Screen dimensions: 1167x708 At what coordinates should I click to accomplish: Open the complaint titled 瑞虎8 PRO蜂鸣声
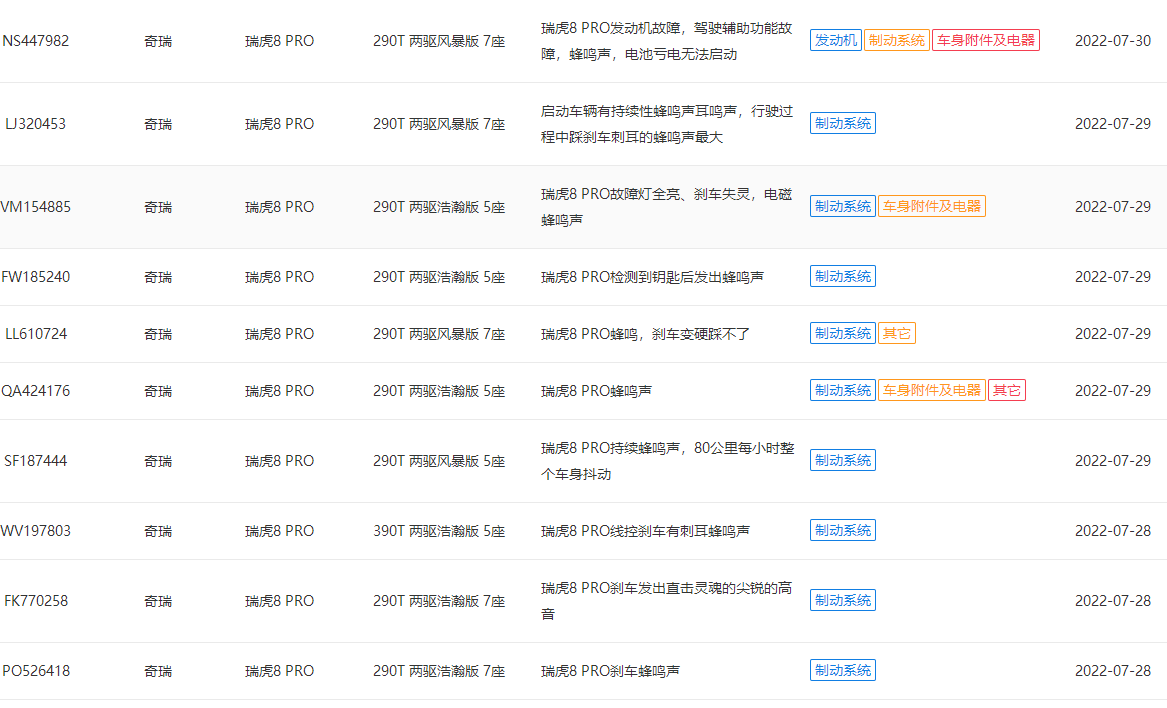pos(596,391)
